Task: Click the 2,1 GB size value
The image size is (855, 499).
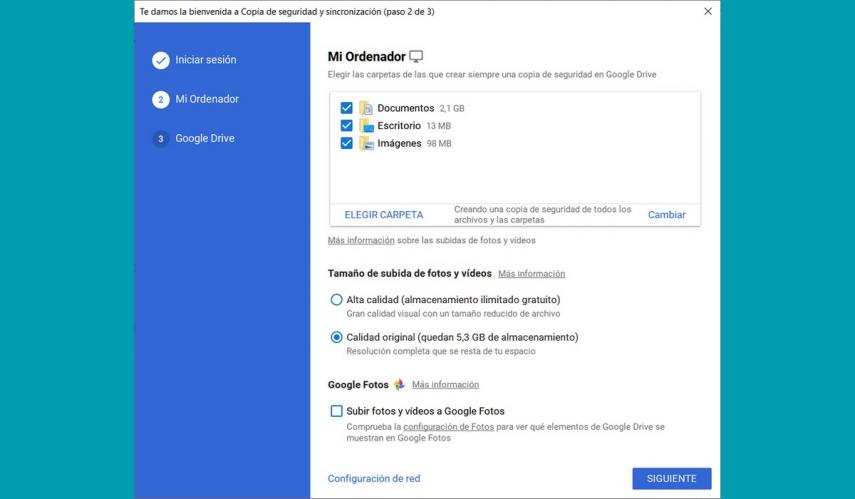Action: [452, 109]
